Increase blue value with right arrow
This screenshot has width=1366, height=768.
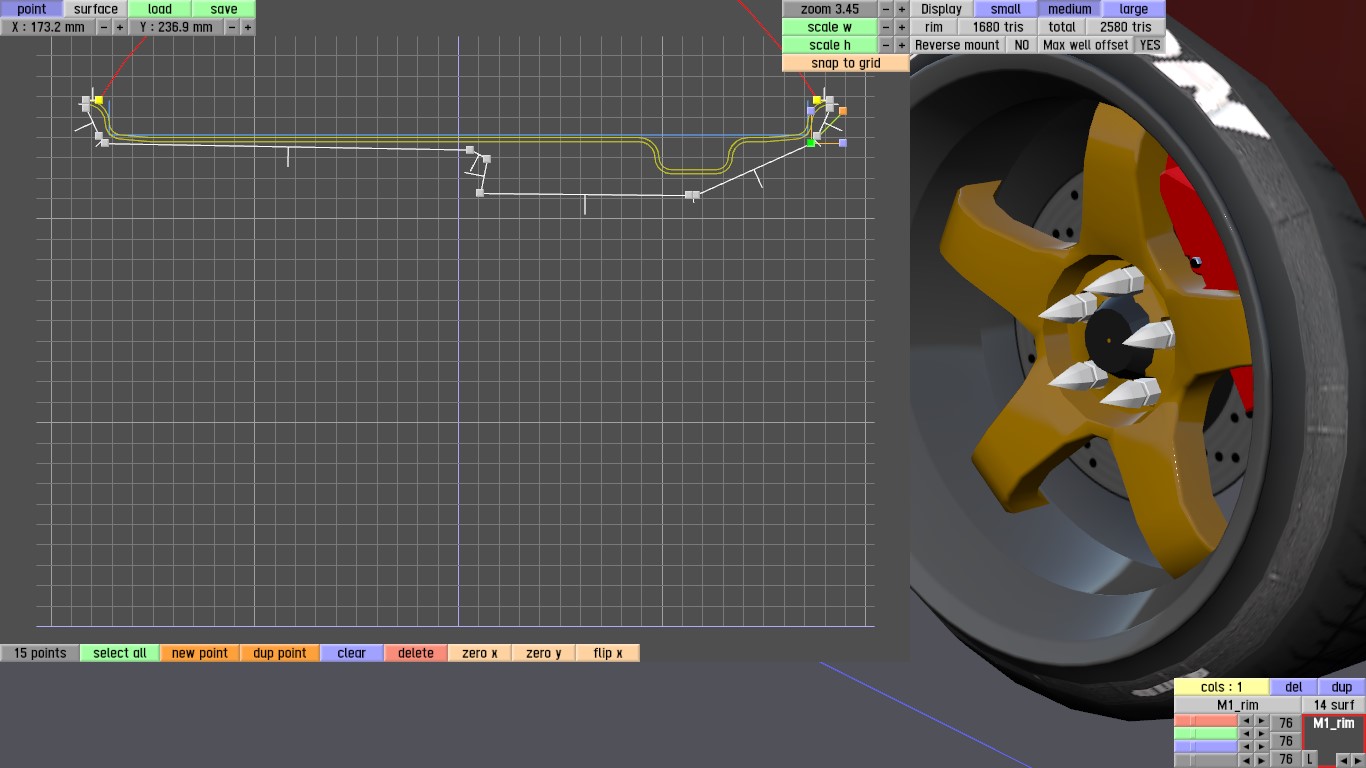click(x=1261, y=747)
